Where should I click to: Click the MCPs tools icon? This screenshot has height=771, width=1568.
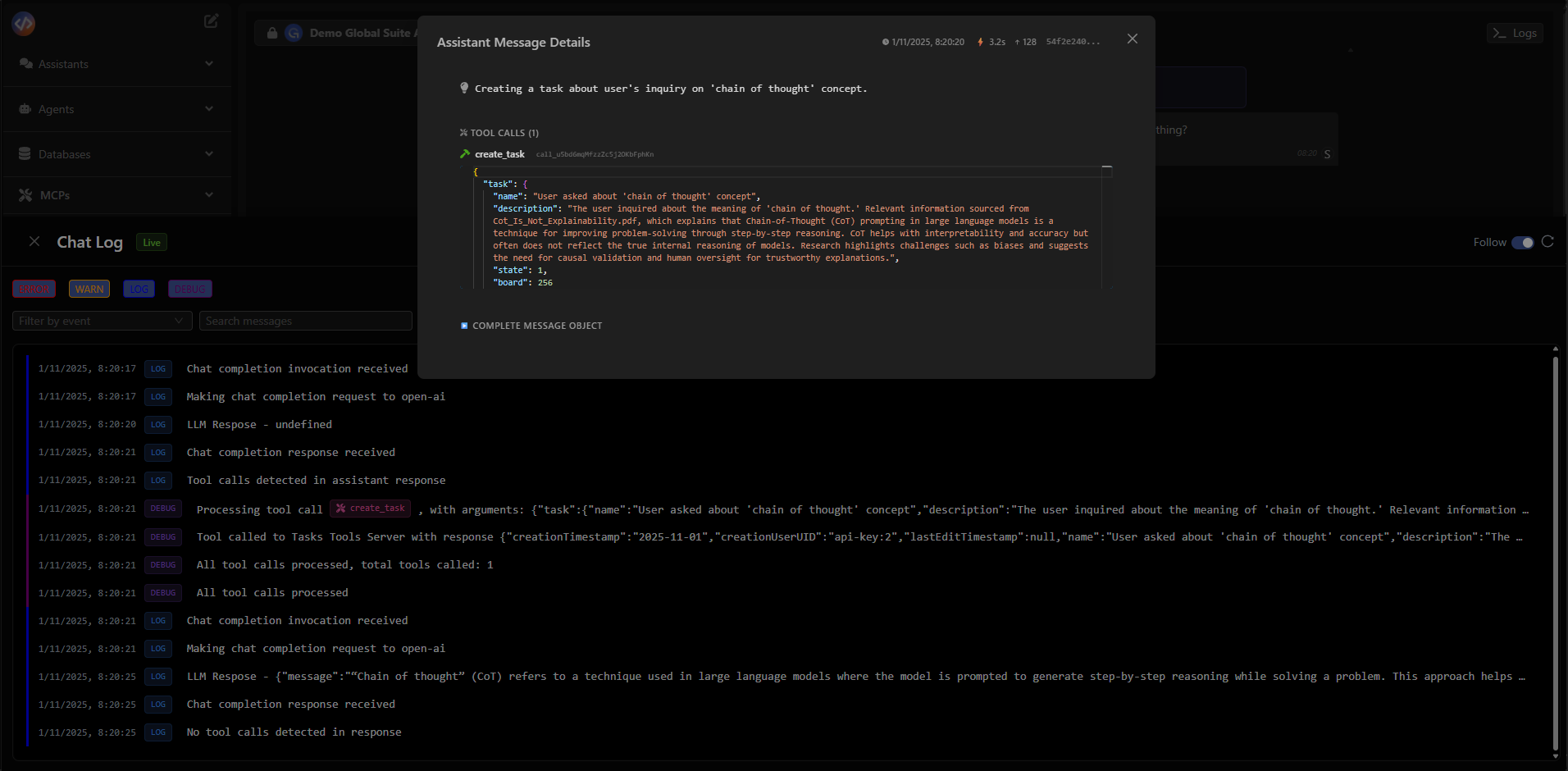click(x=25, y=194)
